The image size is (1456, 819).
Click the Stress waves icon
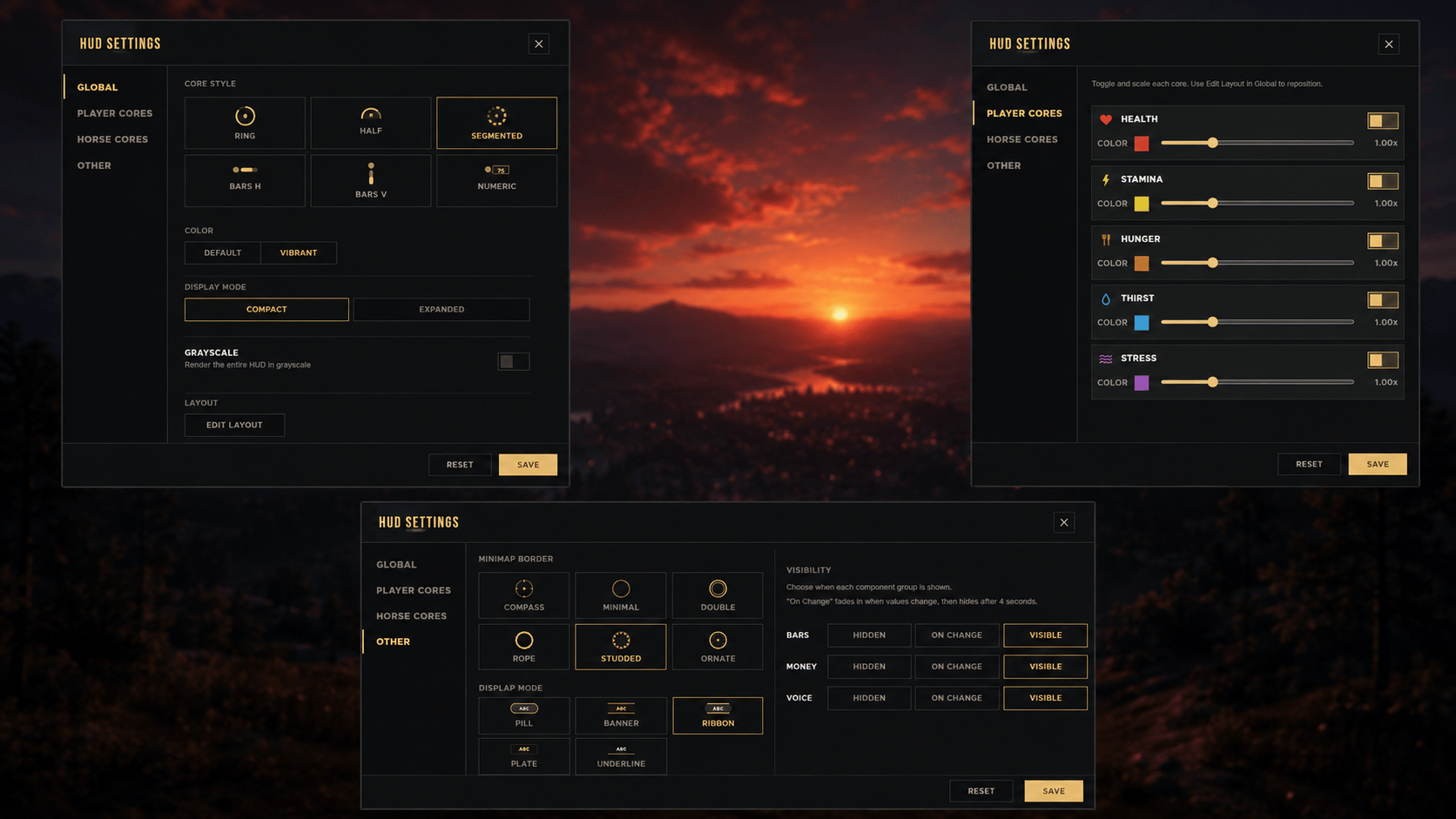pyautogui.click(x=1106, y=359)
